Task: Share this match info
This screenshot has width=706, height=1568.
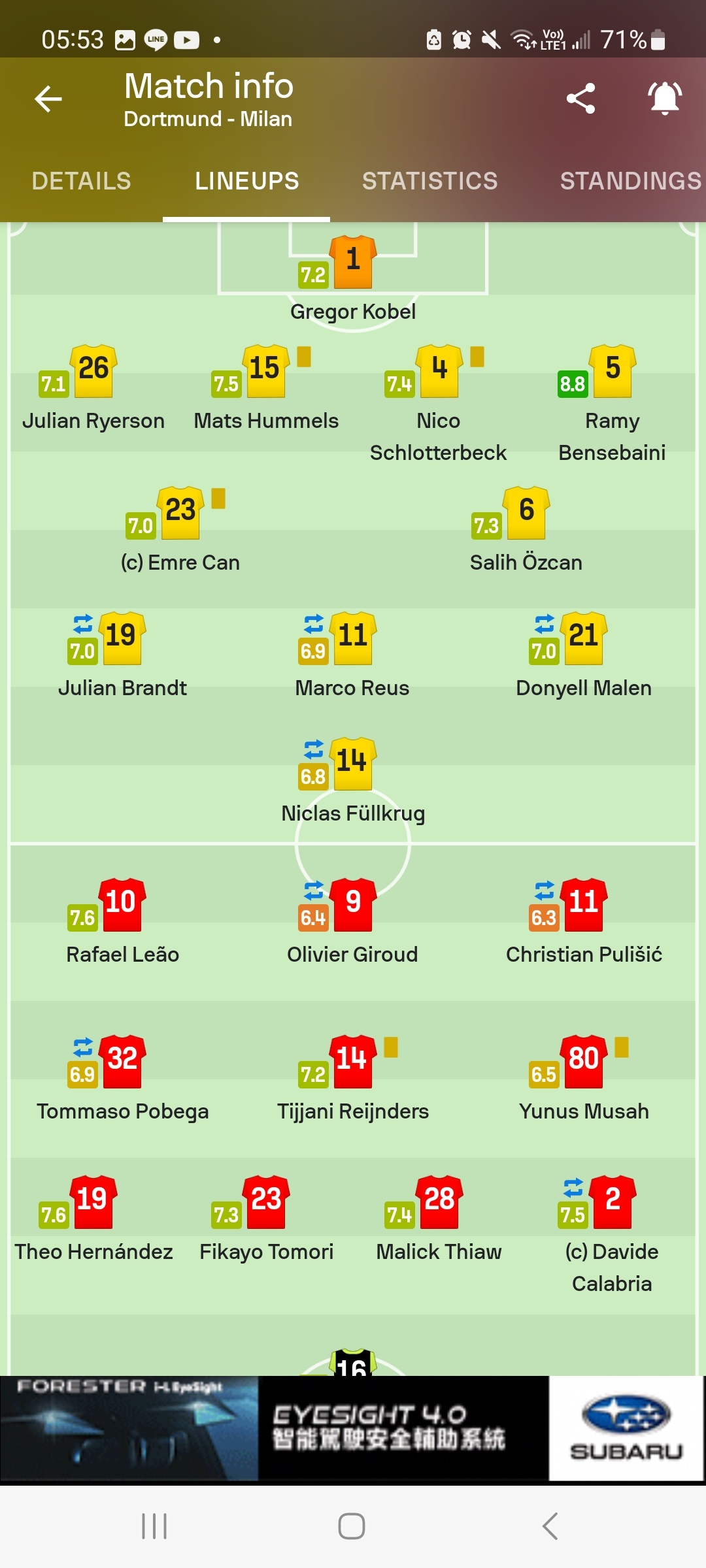Action: click(580, 99)
